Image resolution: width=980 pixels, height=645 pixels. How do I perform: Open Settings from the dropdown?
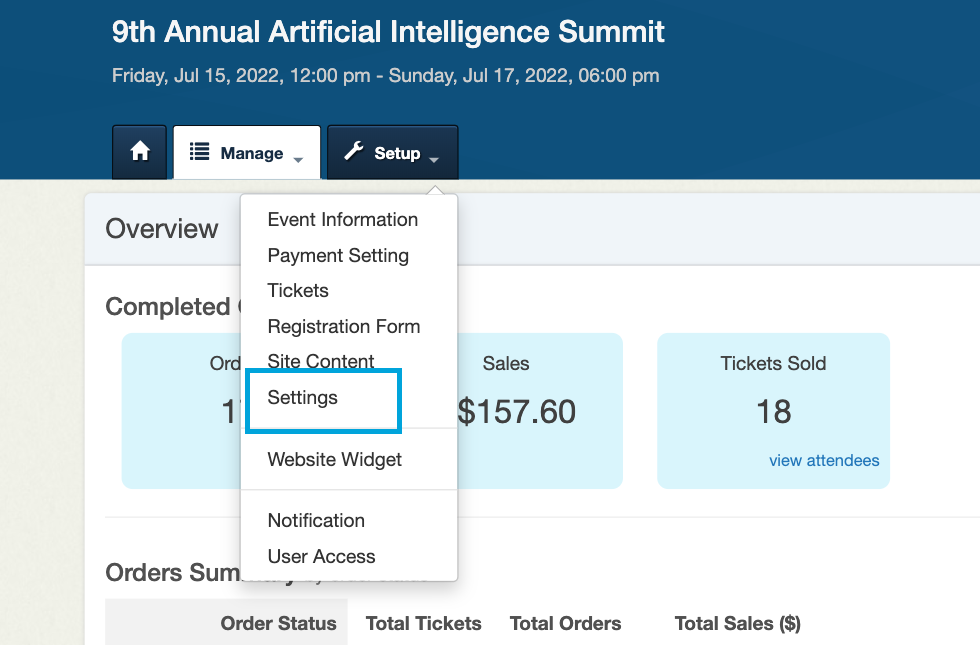tap(302, 398)
